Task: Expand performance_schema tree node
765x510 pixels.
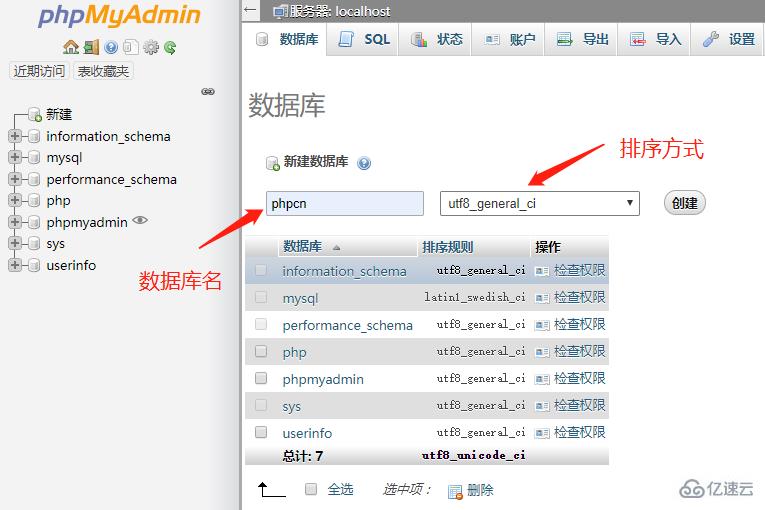Action: (x=15, y=179)
